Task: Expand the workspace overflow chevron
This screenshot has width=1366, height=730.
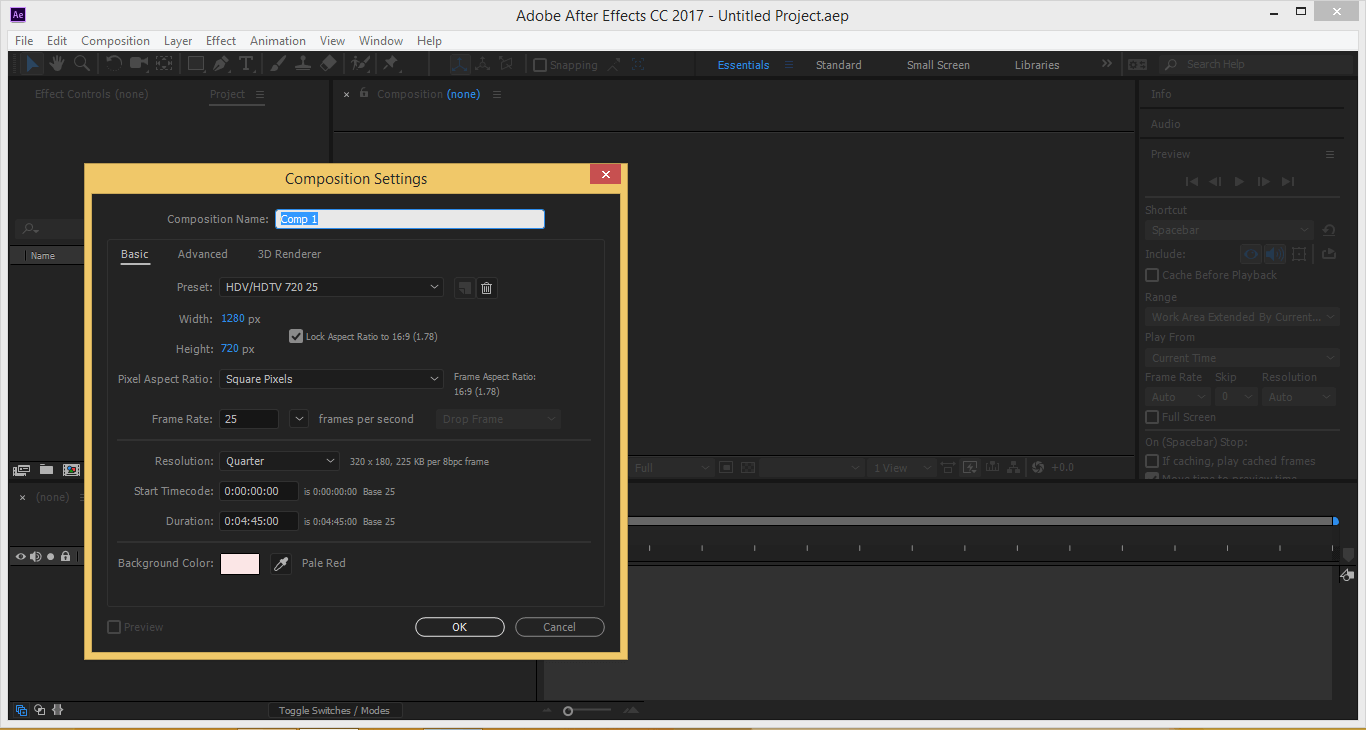Action: (1107, 63)
